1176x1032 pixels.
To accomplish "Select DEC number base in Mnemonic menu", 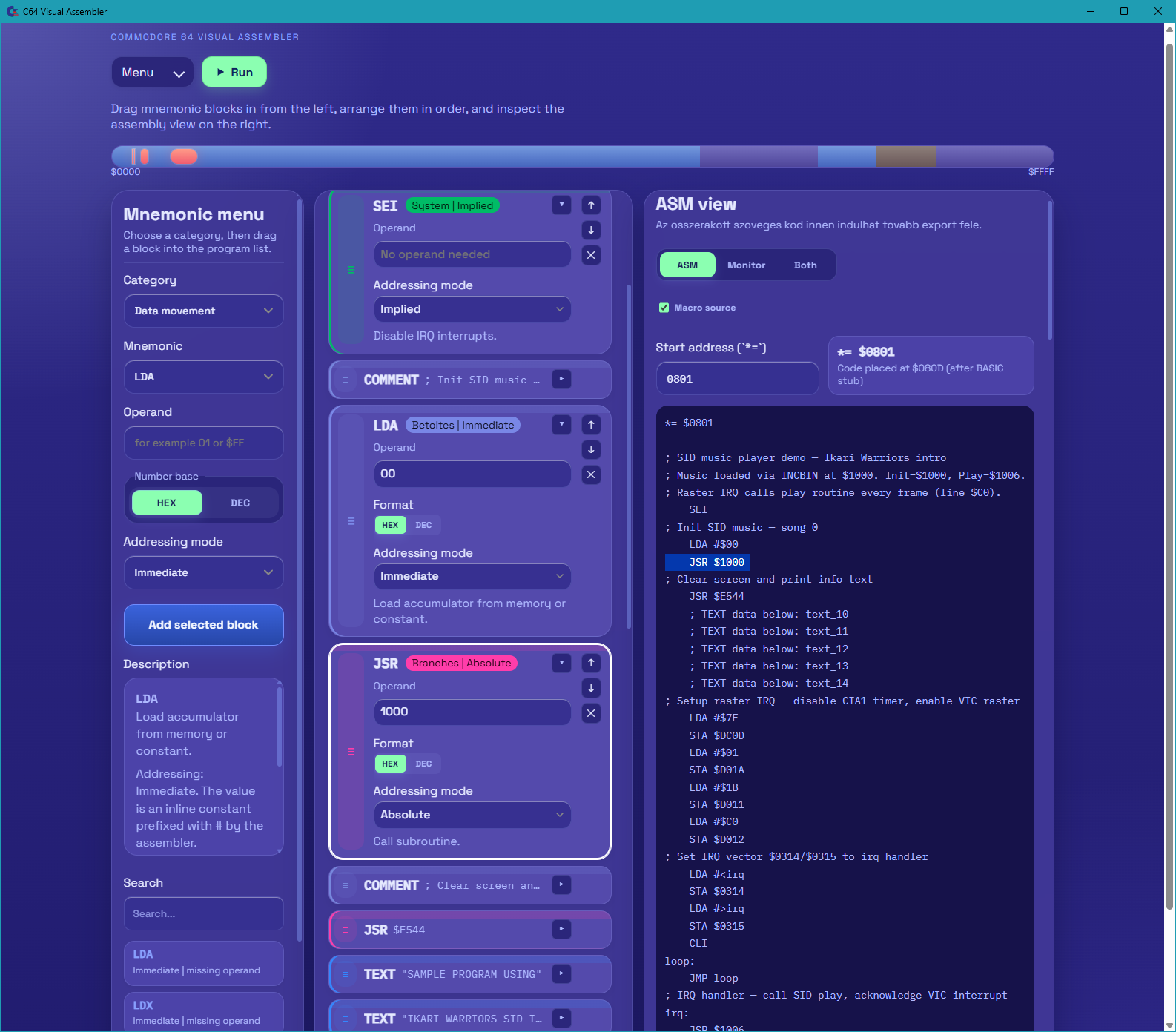I will (240, 503).
